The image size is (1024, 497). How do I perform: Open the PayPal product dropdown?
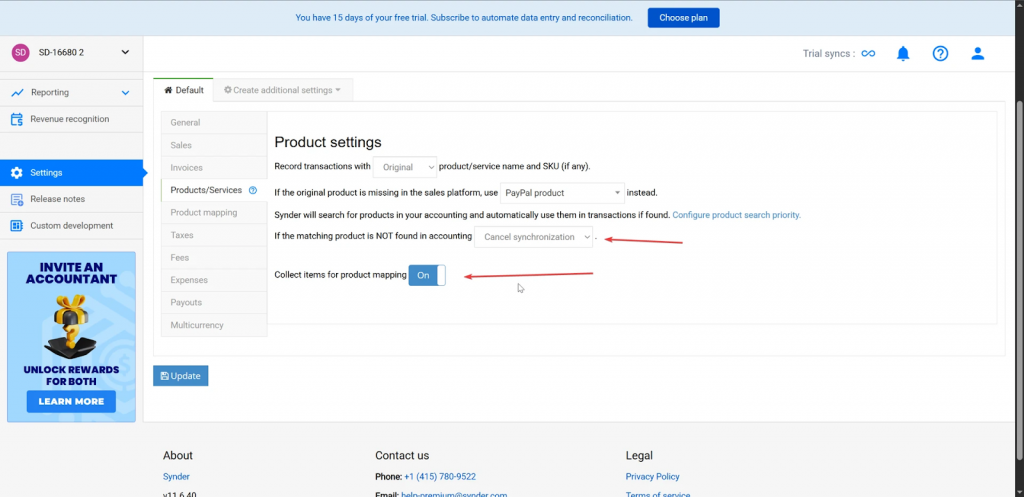[x=562, y=192]
